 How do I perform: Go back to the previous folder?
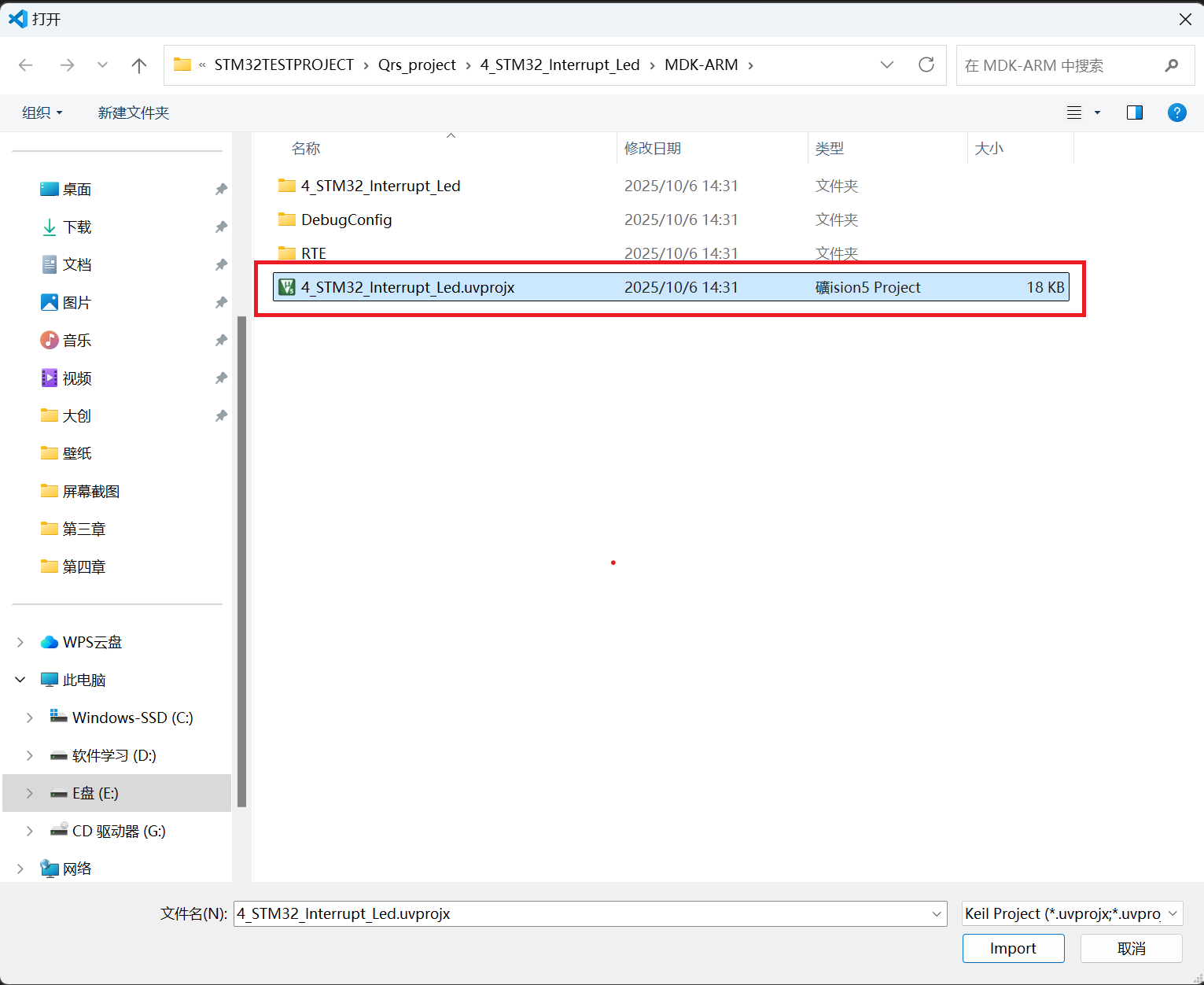[26, 65]
